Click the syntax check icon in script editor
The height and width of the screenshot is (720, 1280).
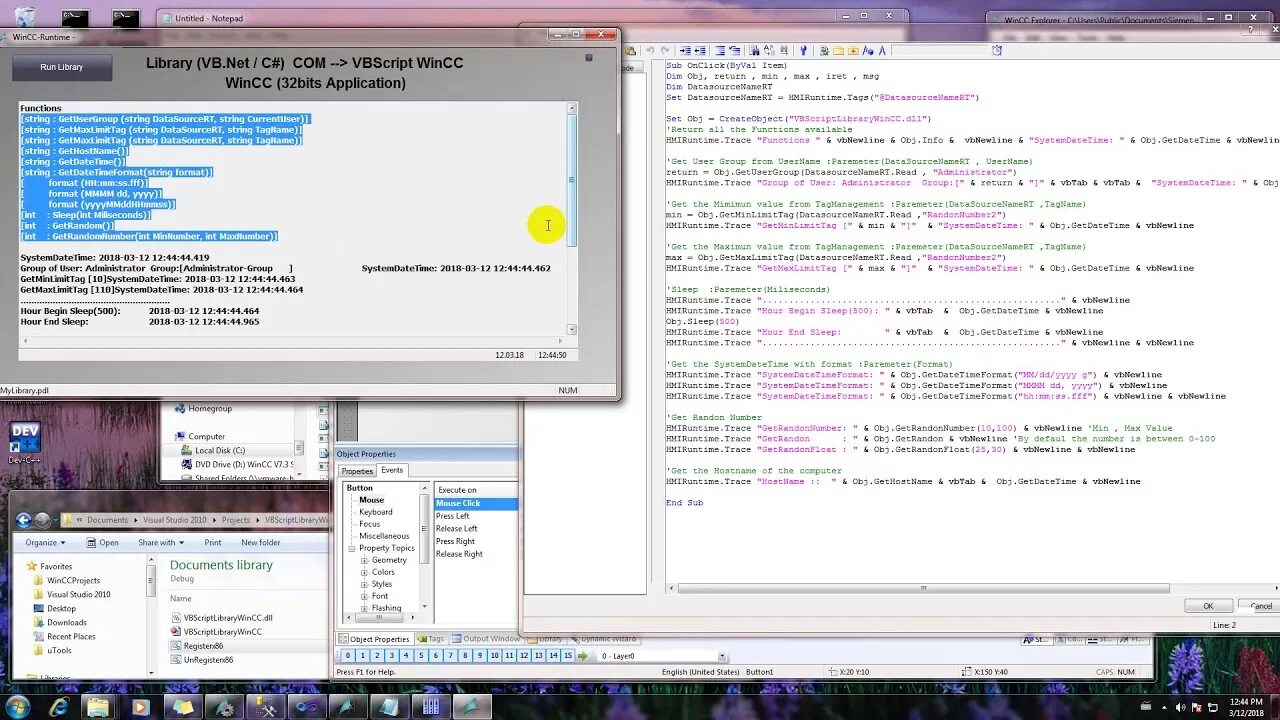803,50
